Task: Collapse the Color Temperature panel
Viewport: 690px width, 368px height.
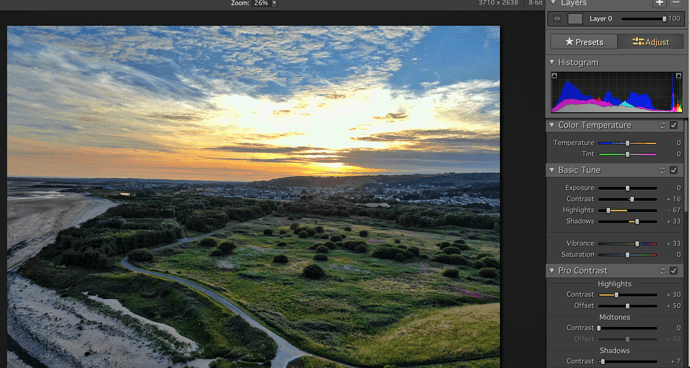Action: (x=552, y=125)
